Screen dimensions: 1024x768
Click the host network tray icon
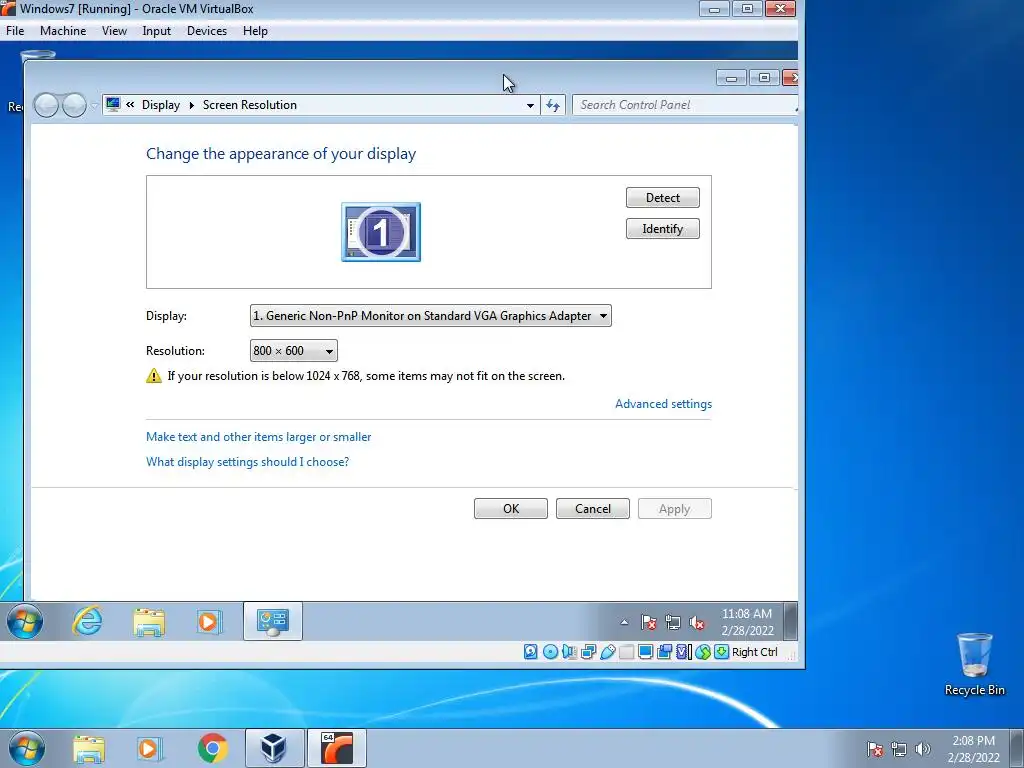coord(899,749)
